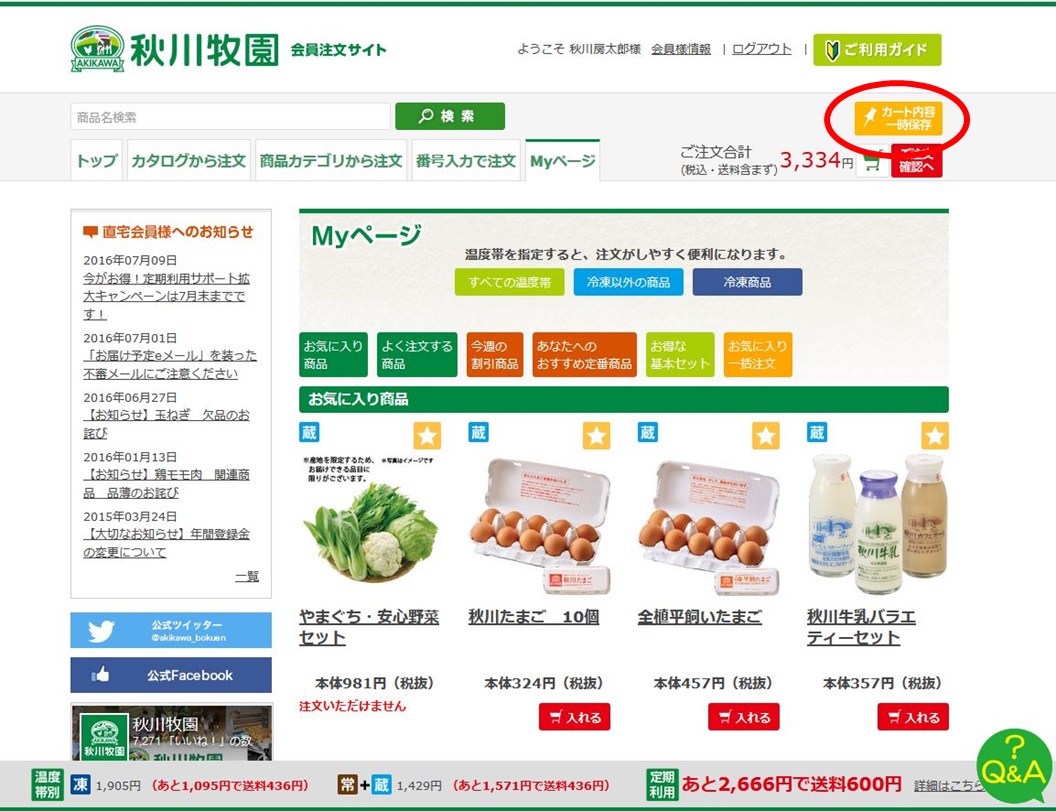The width and height of the screenshot is (1056, 811).
Task: Open the 玉ねぎ 欠品のお詫び notice
Action: click(166, 424)
